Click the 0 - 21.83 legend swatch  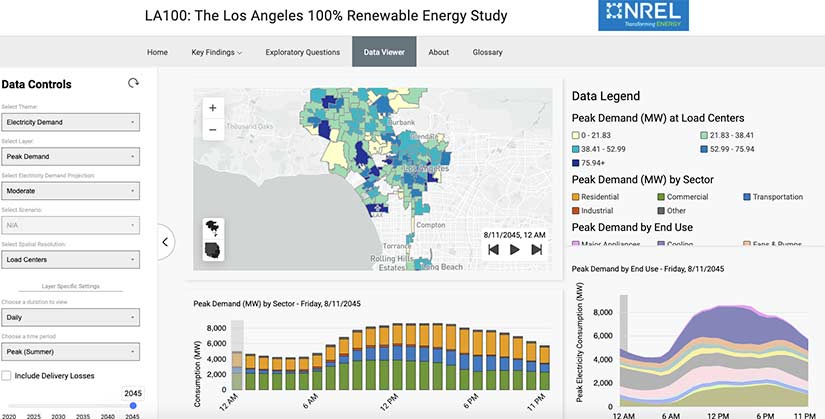576,135
